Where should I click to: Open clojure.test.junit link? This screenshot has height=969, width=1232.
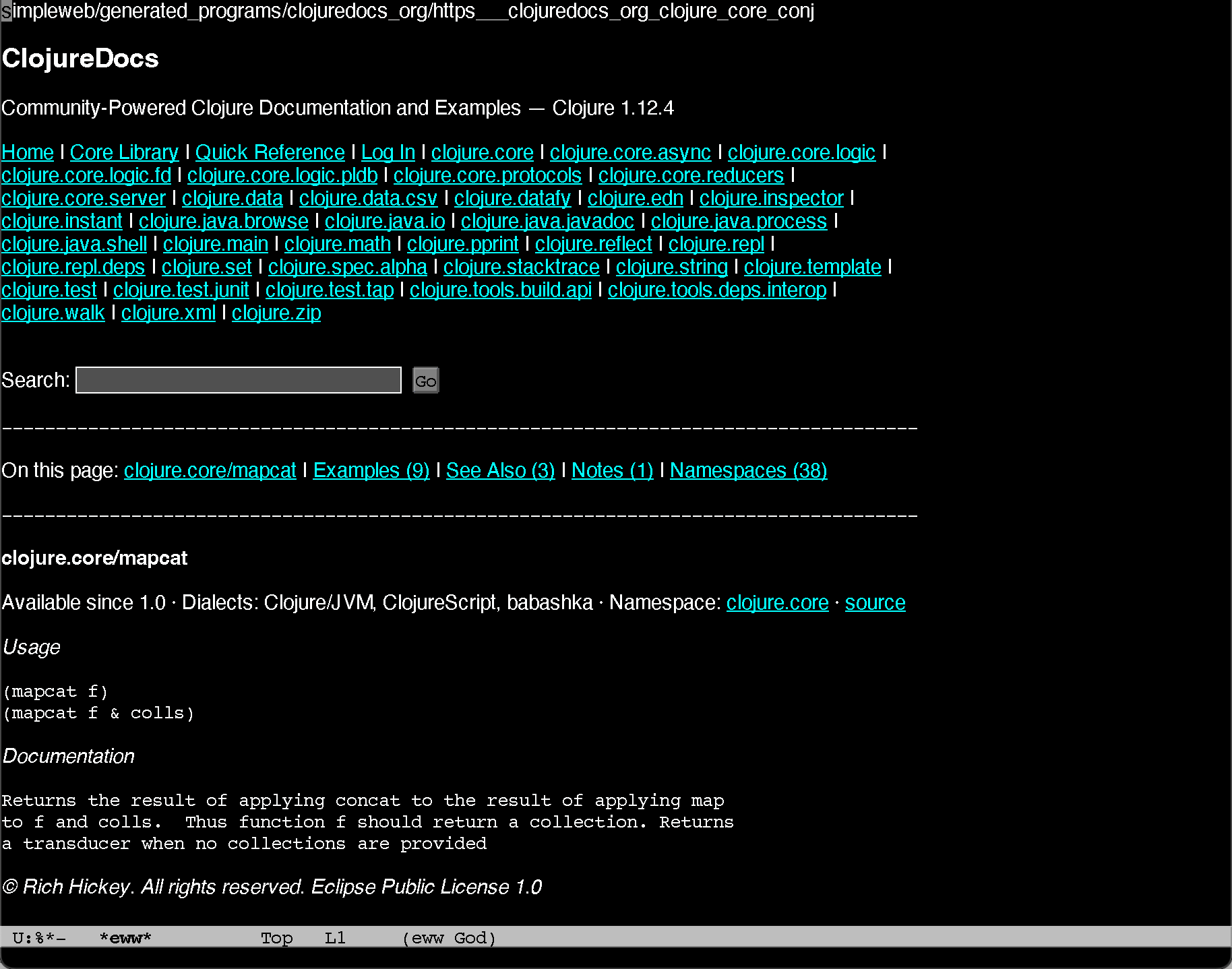[x=181, y=290]
